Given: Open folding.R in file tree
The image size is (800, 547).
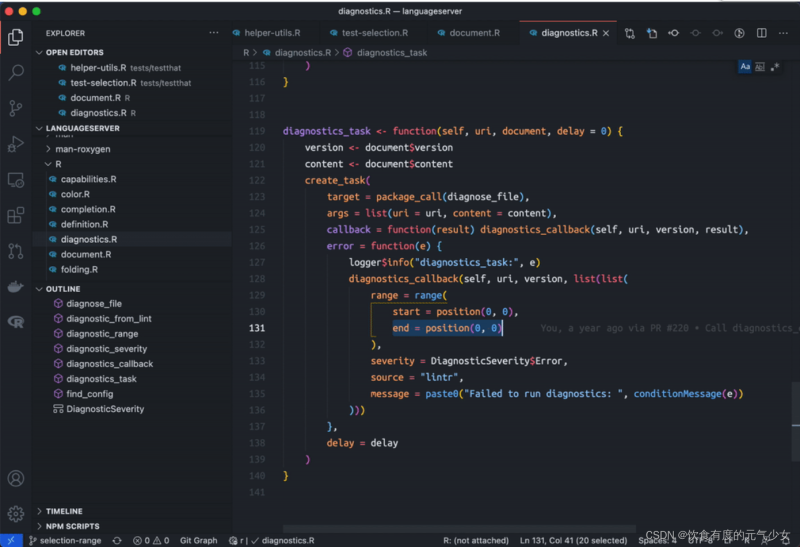Looking at the screenshot, I should point(132,269).
